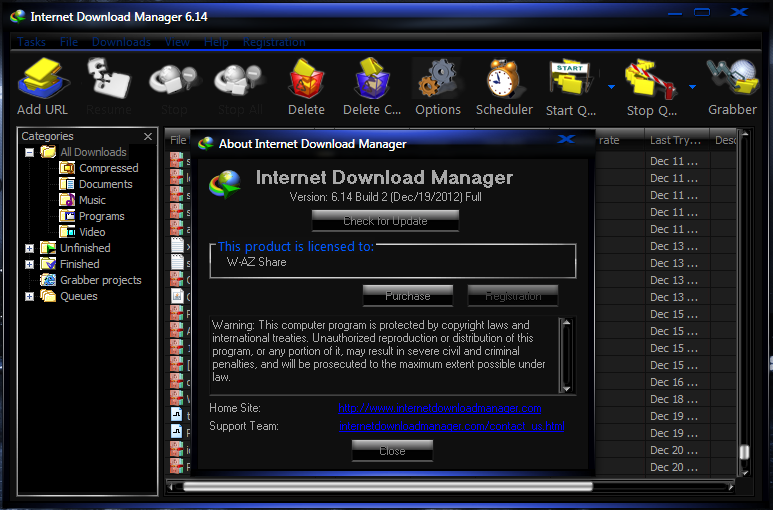Image resolution: width=773 pixels, height=510 pixels.
Task: Click the 'Dec 18 ...' date cell
Action: [673, 399]
